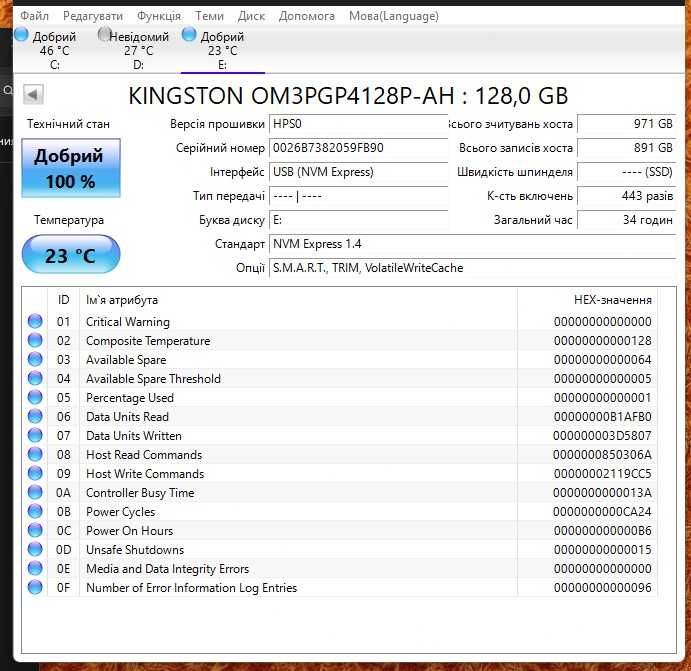Click the serial number field 0026B7382059FB90

pyautogui.click(x=358, y=148)
